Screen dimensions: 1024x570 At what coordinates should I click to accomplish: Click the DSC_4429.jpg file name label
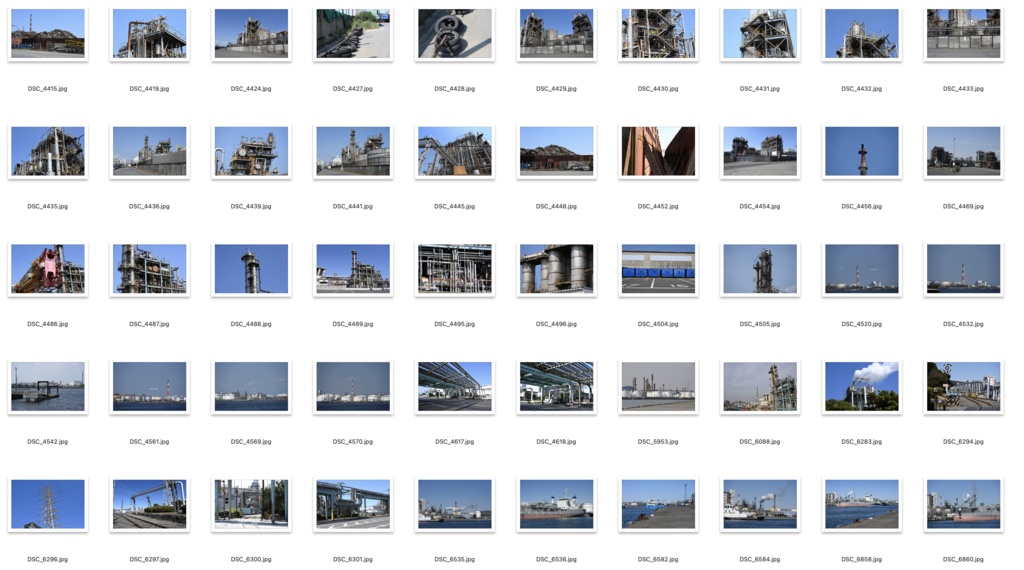[556, 88]
